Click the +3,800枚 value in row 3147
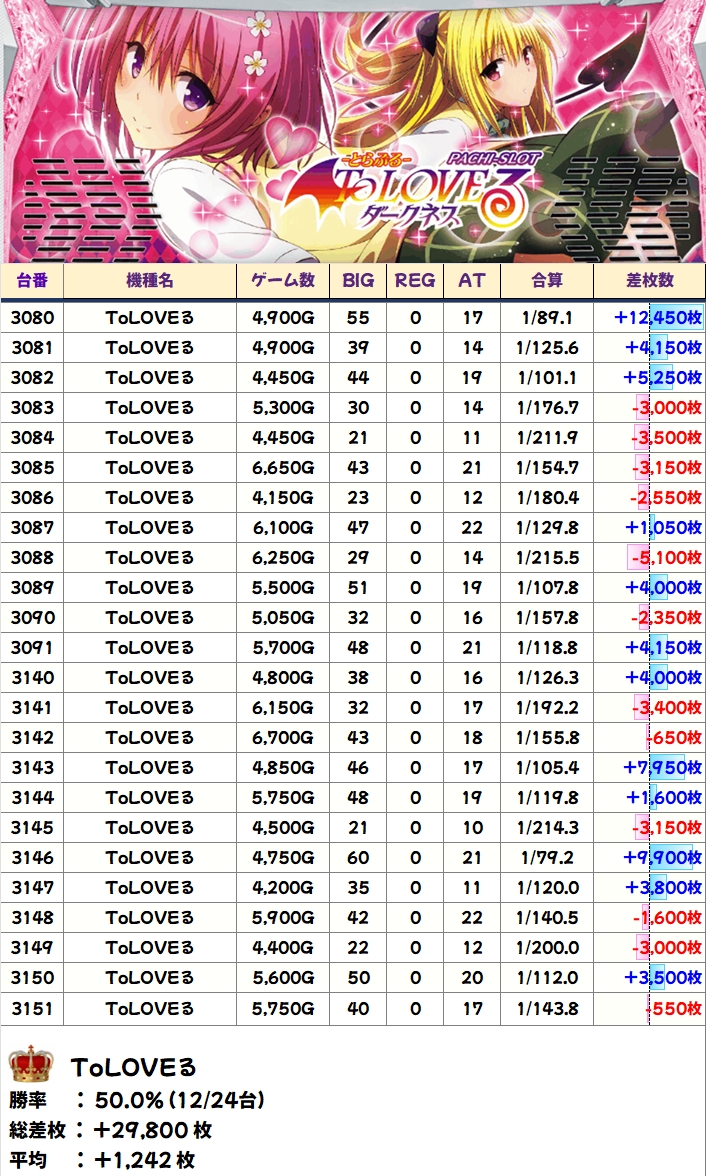Screen dimensions: 706x1176 click(x=663, y=888)
